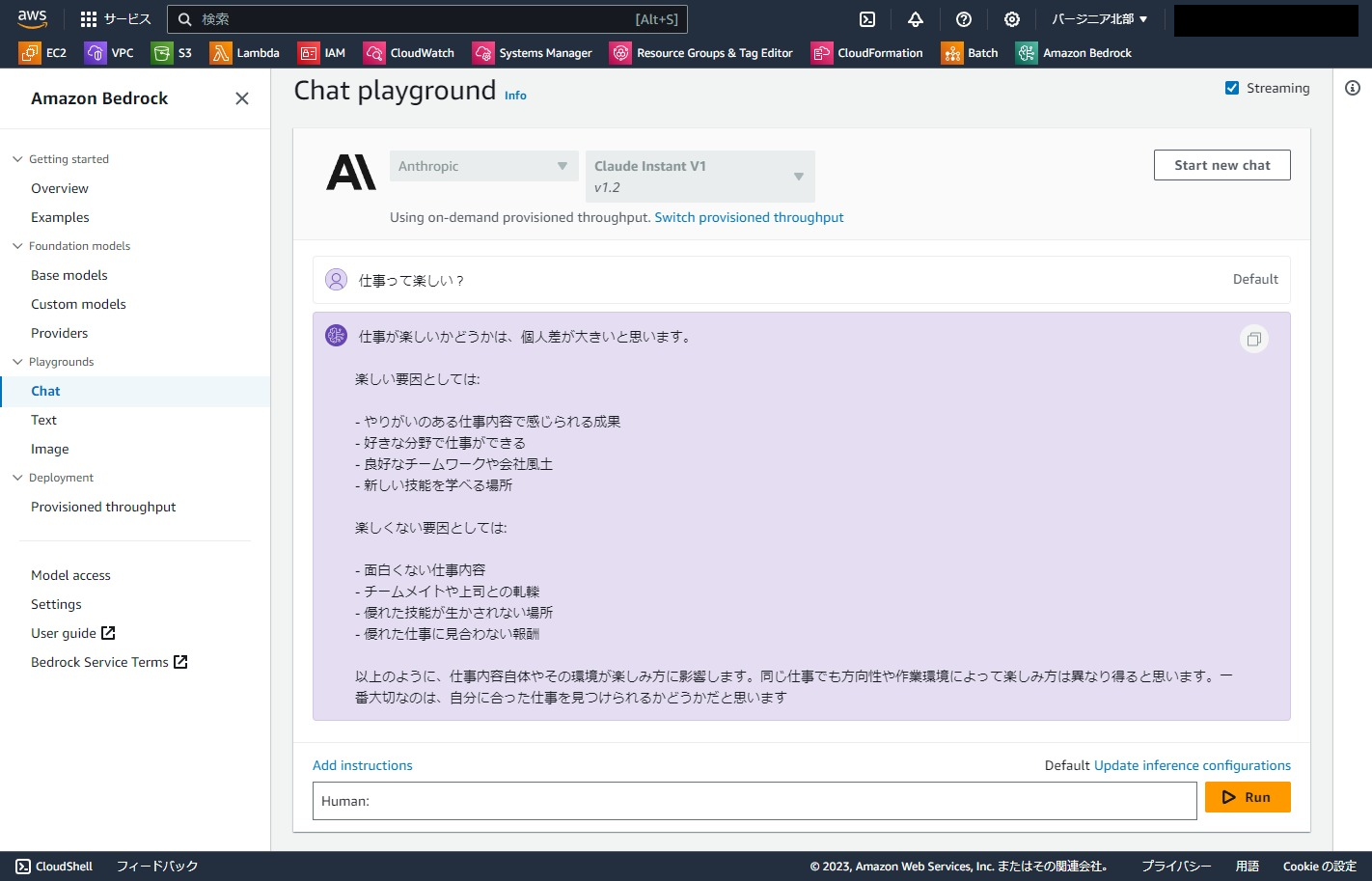Screen dimensions: 1372x881
Task: Click Update inference configurations link
Action: (x=1193, y=765)
